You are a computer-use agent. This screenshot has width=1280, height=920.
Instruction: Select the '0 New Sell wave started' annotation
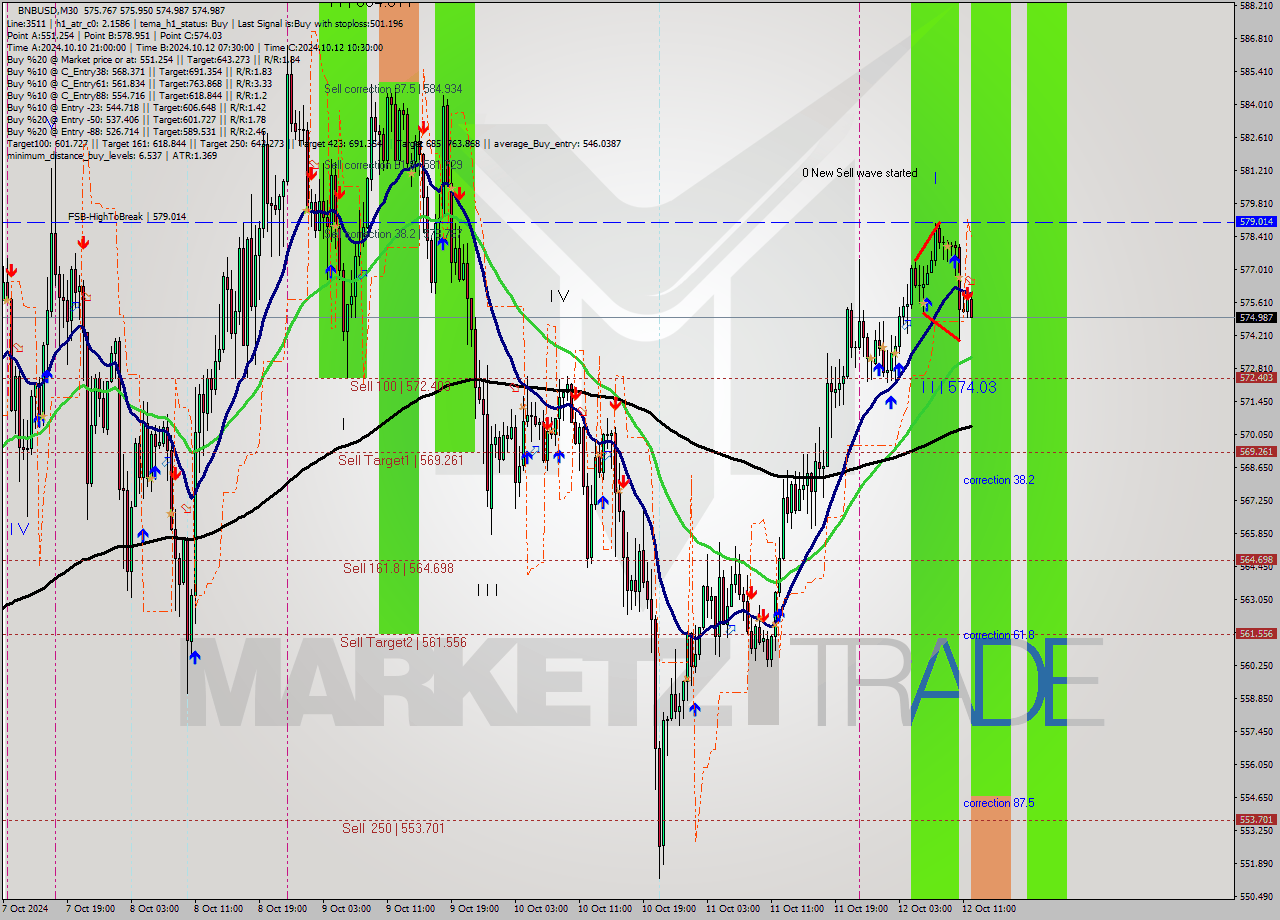point(859,173)
